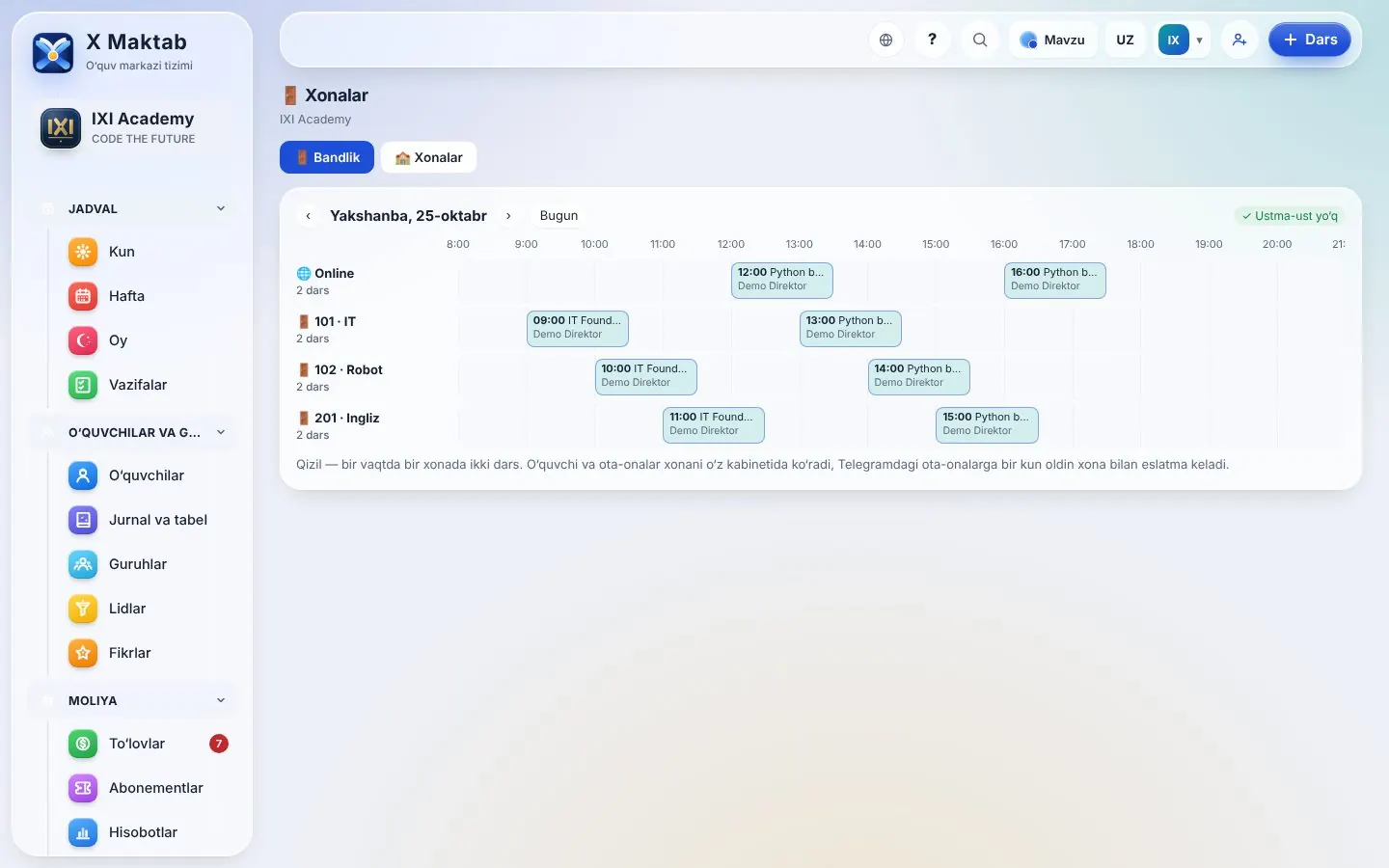The image size is (1389, 868).
Task: Click the question mark help icon
Action: [932, 40]
